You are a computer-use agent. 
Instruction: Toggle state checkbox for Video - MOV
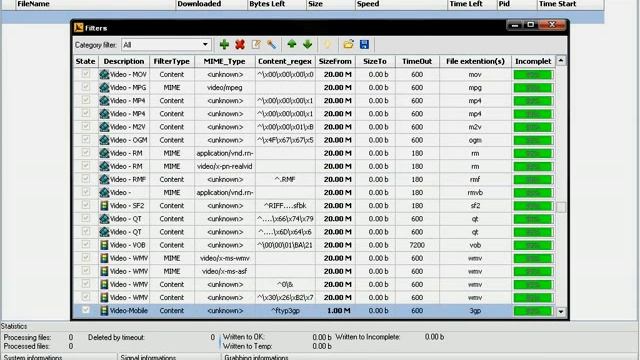(x=86, y=74)
